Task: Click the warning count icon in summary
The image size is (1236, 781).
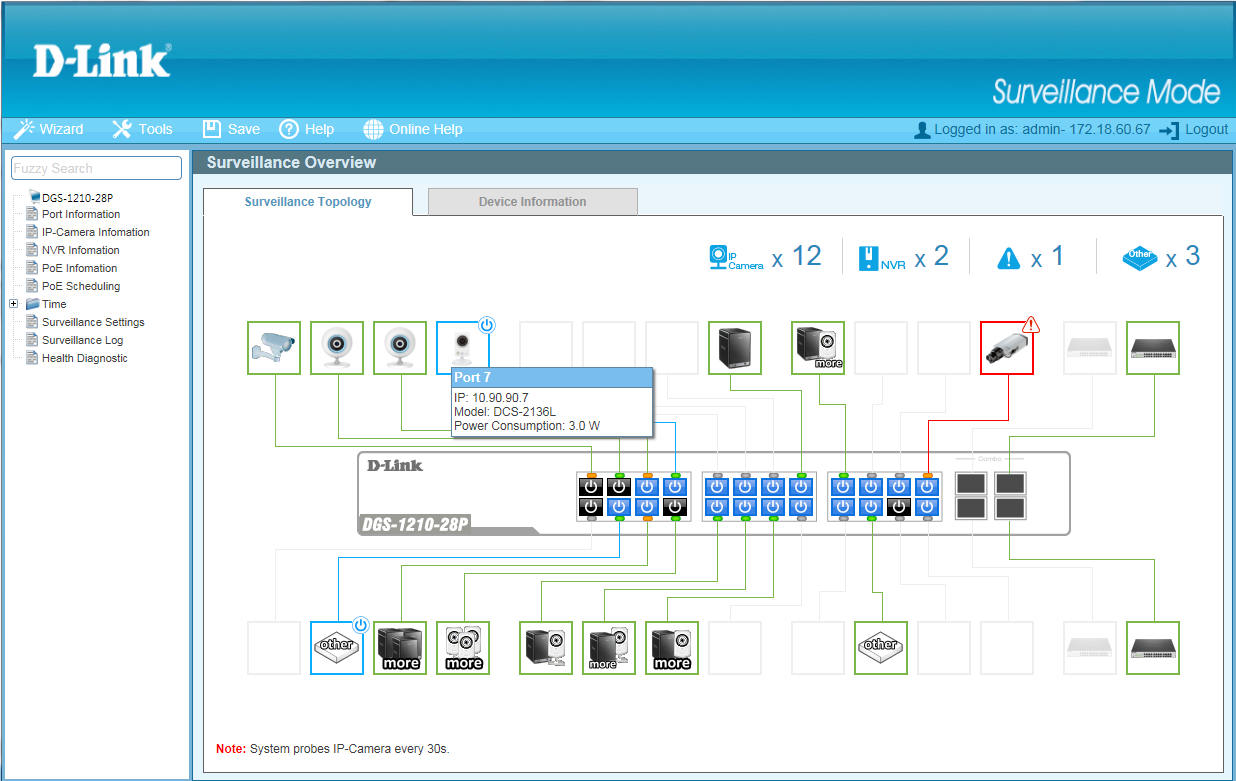Action: click(1009, 259)
